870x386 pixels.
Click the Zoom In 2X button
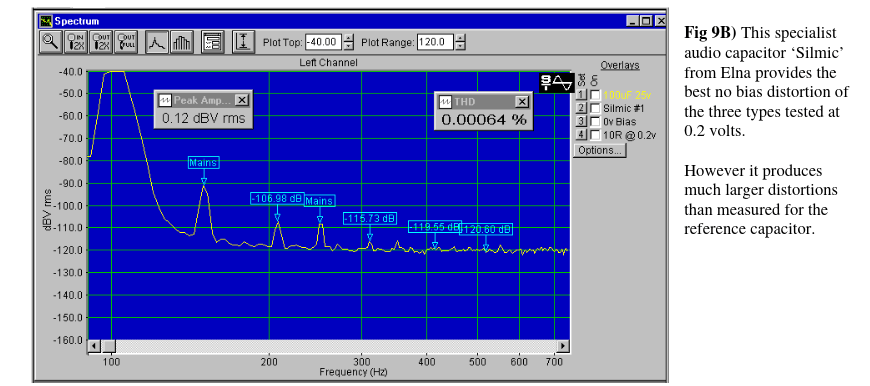point(76,42)
